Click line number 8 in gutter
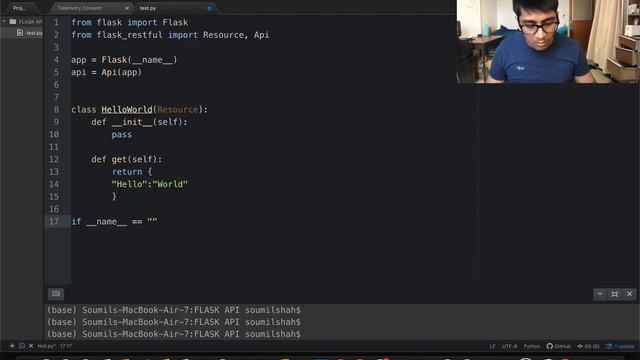 point(56,109)
